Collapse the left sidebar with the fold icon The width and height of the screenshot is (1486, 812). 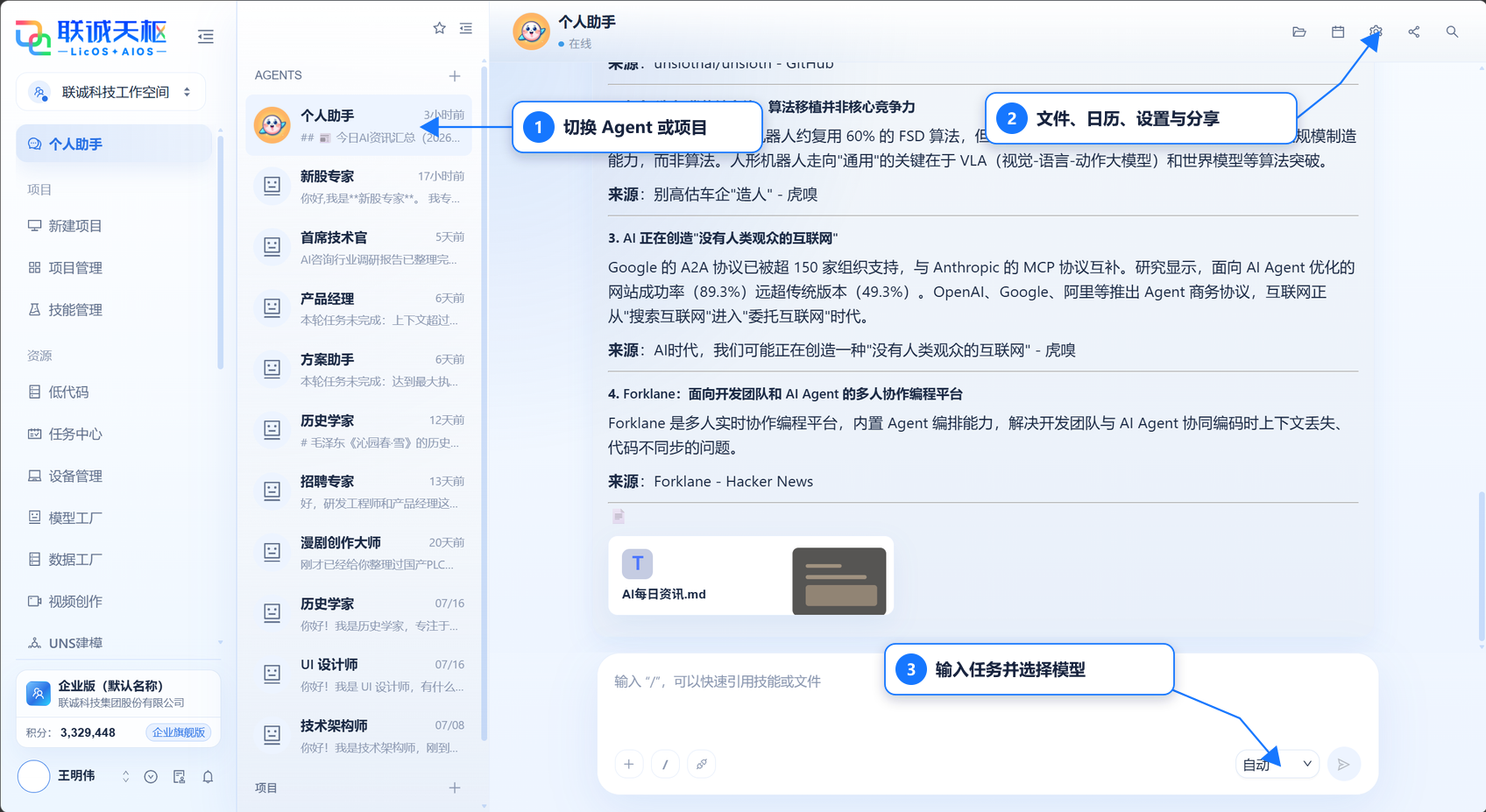206,37
